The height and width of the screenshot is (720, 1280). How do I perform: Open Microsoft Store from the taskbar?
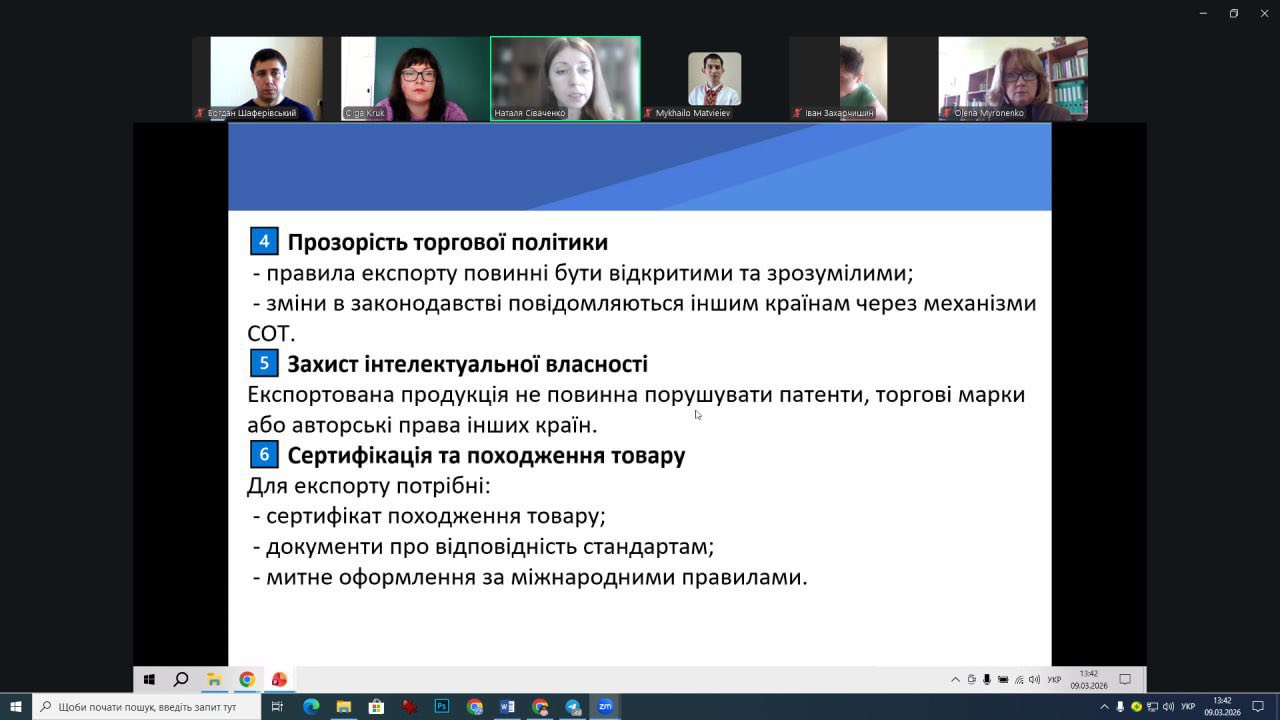pos(376,707)
